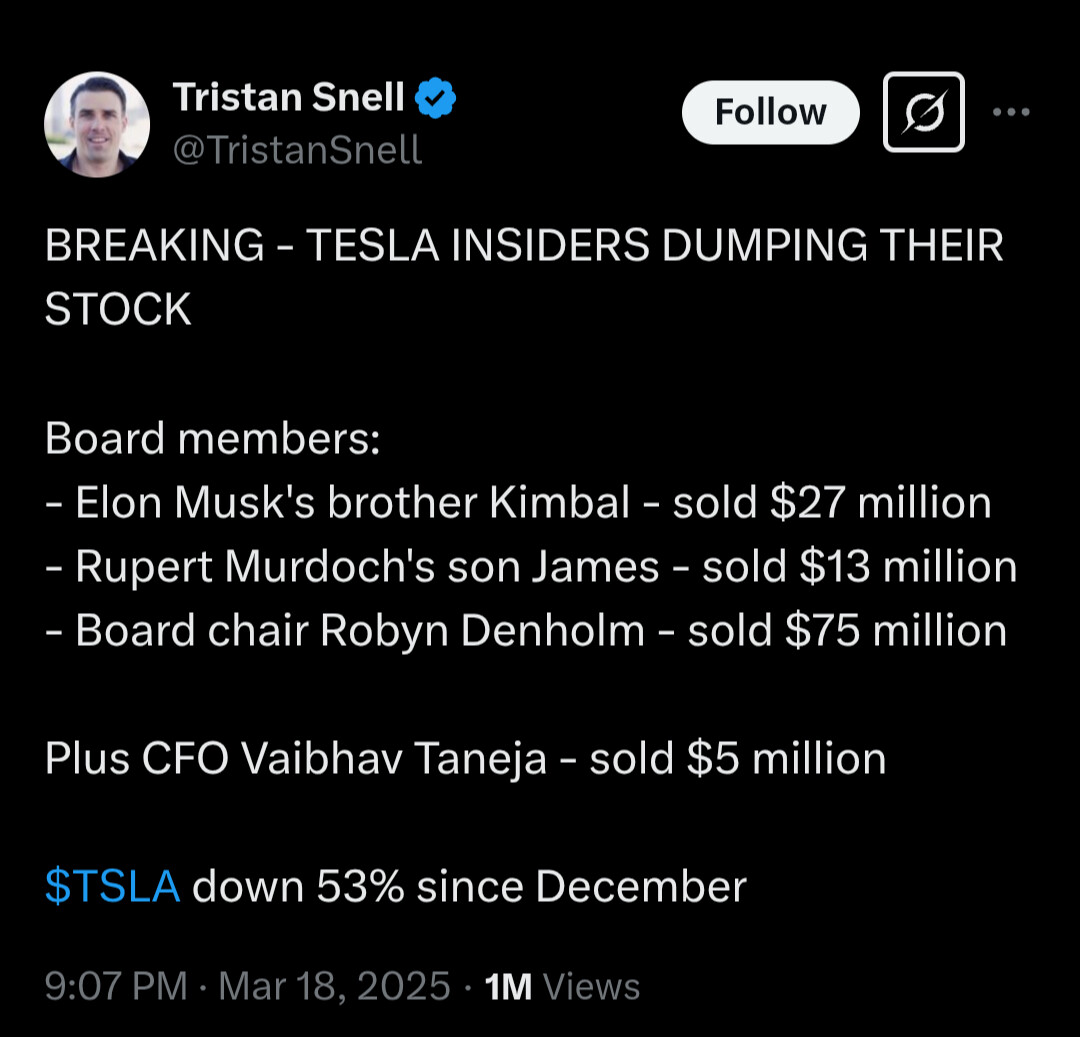Image resolution: width=1080 pixels, height=1037 pixels.
Task: Click the Views label
Action: [592, 987]
